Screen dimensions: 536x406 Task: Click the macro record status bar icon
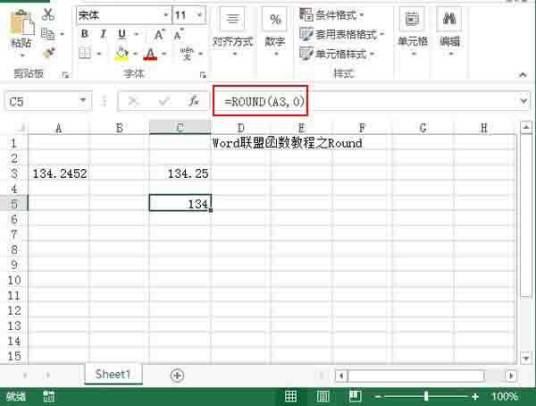click(49, 397)
